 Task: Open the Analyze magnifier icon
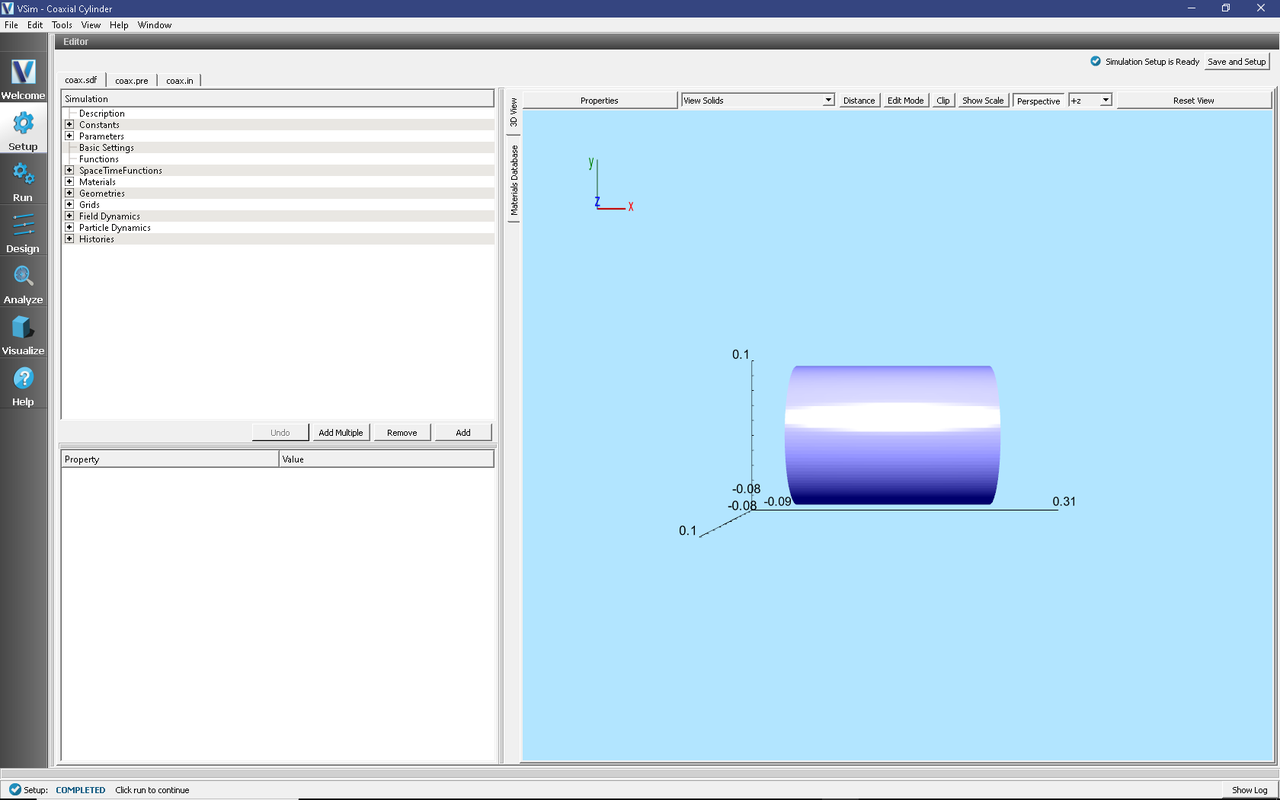(23, 278)
